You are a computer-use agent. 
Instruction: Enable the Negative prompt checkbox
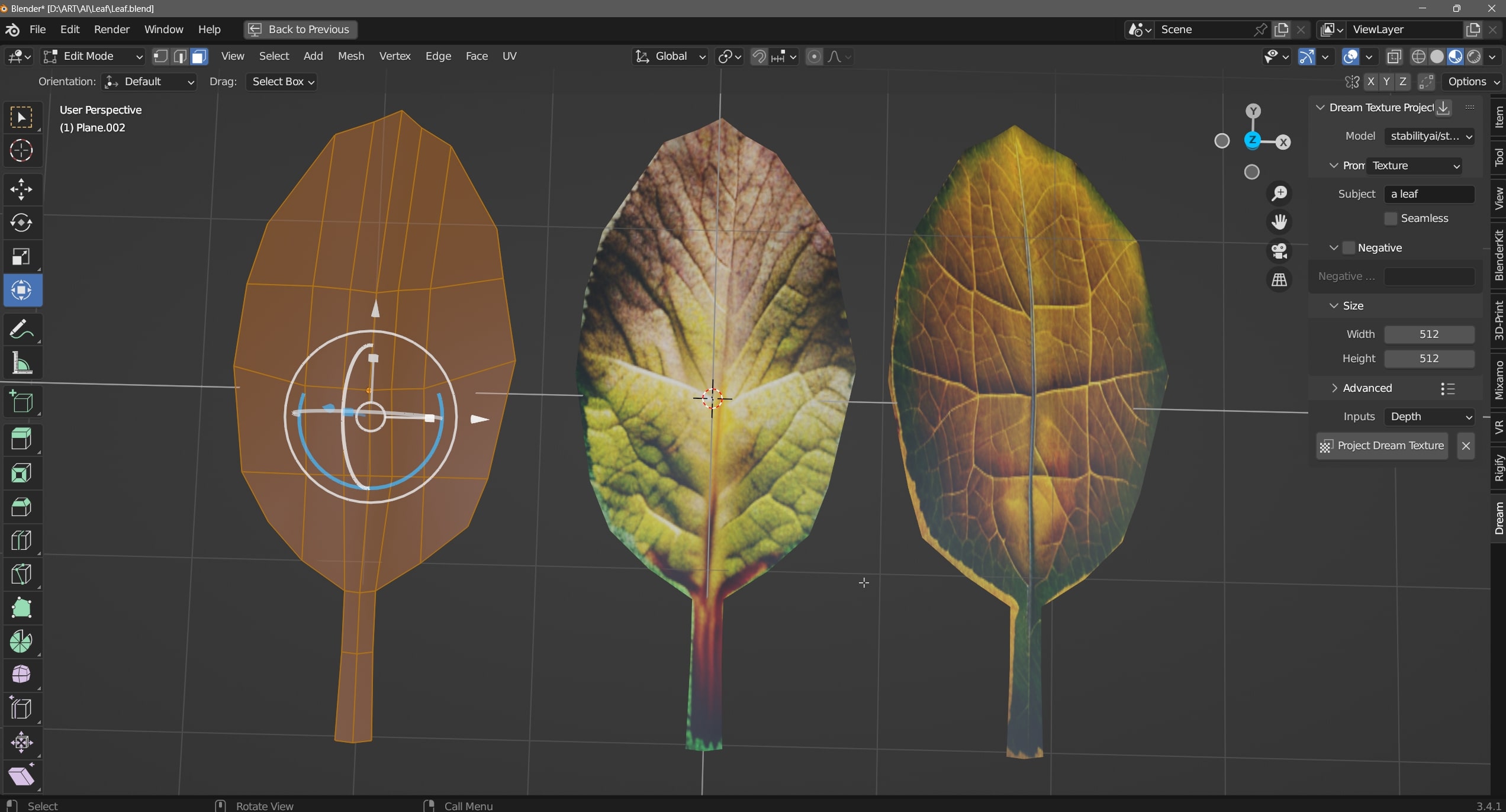tap(1349, 247)
